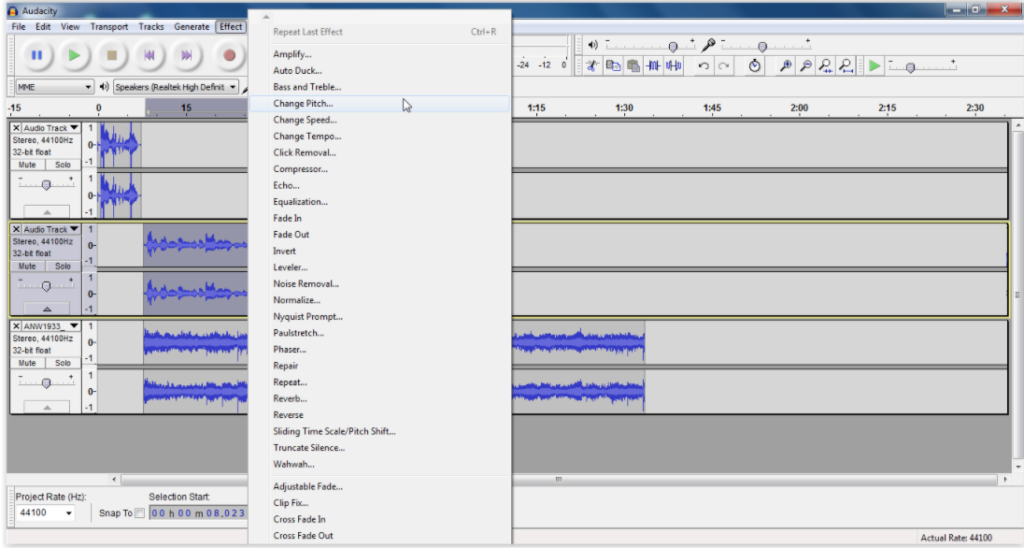Skip to end of project
This screenshot has width=1024, height=548.
tap(187, 56)
